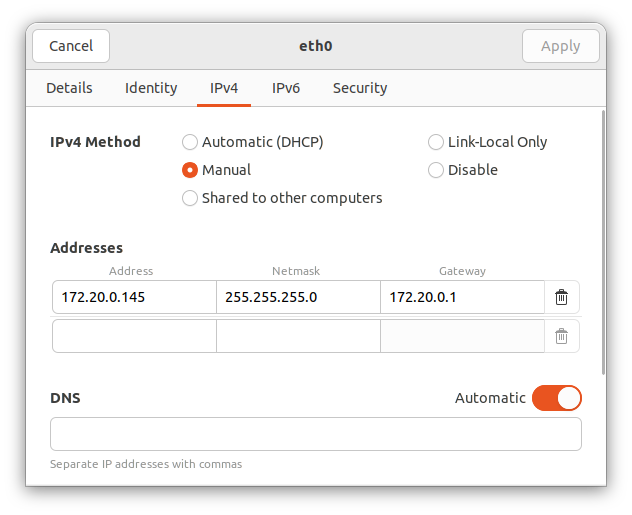Open the Security tab
This screenshot has height=515, width=632.
point(360,88)
